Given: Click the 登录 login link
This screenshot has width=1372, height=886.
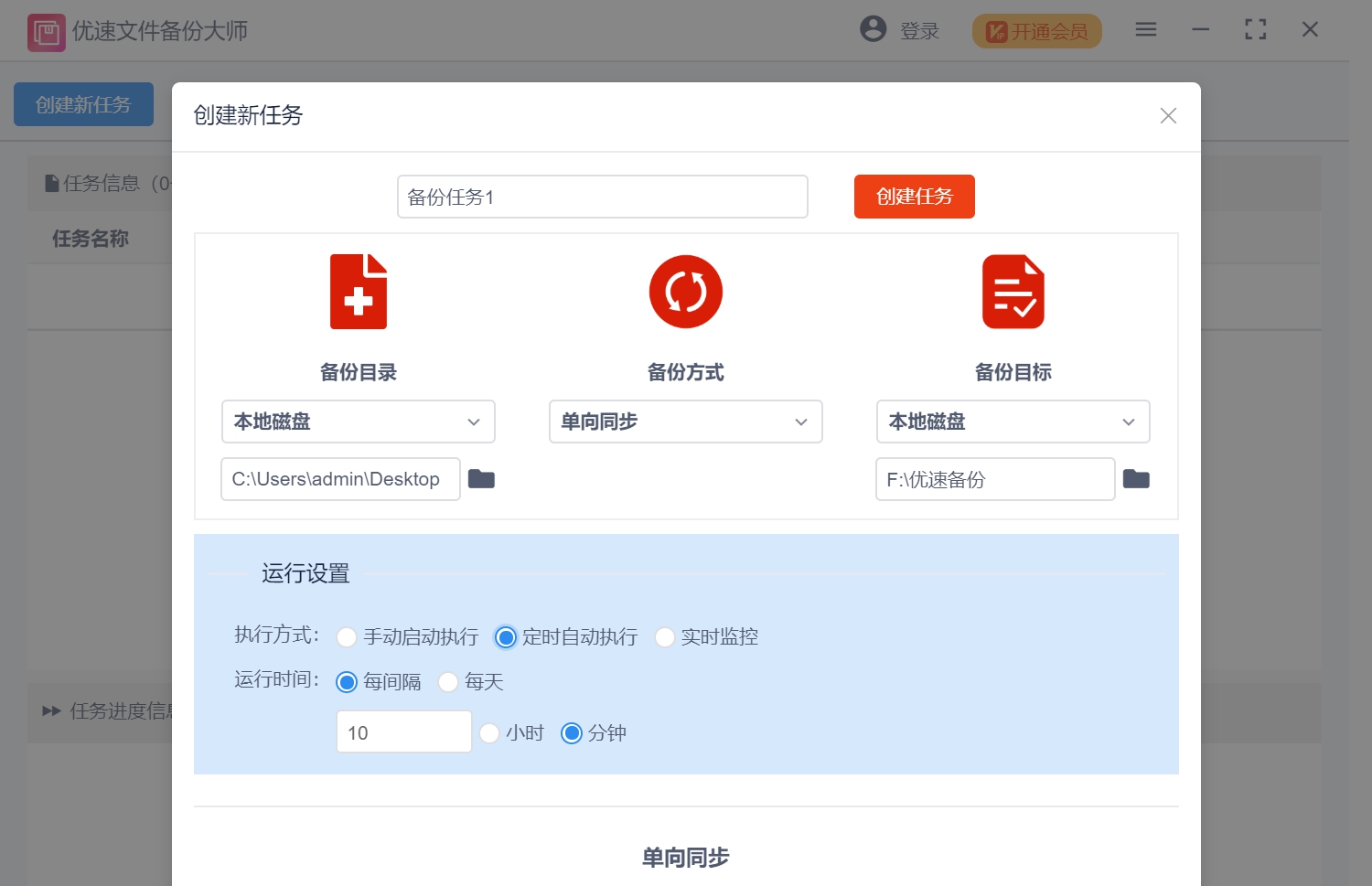Looking at the screenshot, I should 919,30.
